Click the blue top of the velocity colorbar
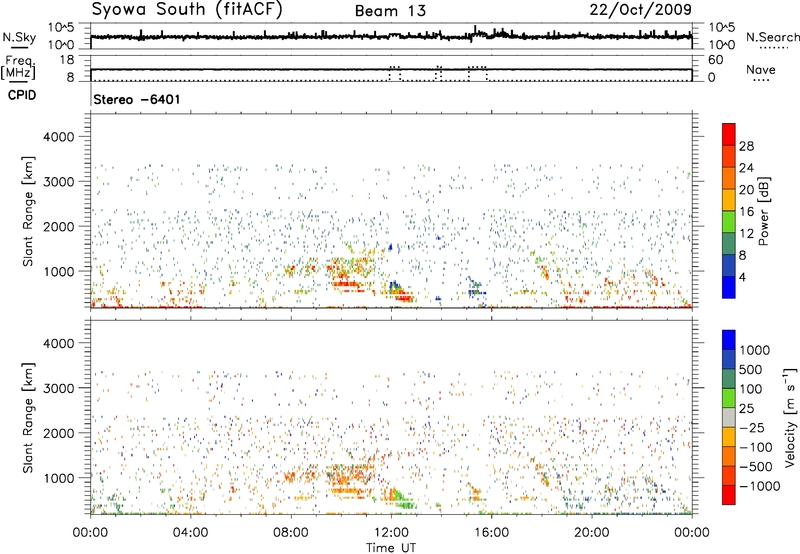800x554 pixels. (729, 340)
